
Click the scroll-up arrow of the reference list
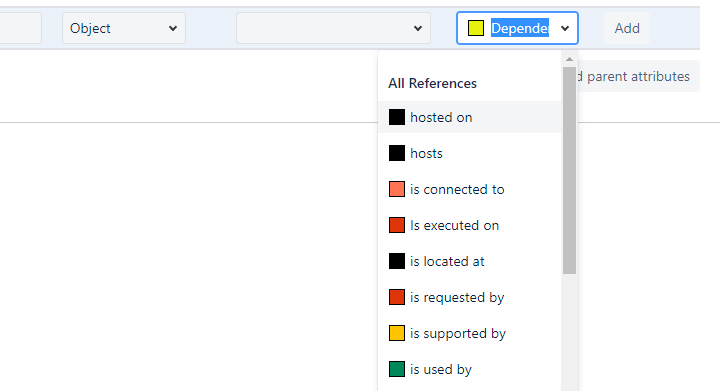click(569, 59)
